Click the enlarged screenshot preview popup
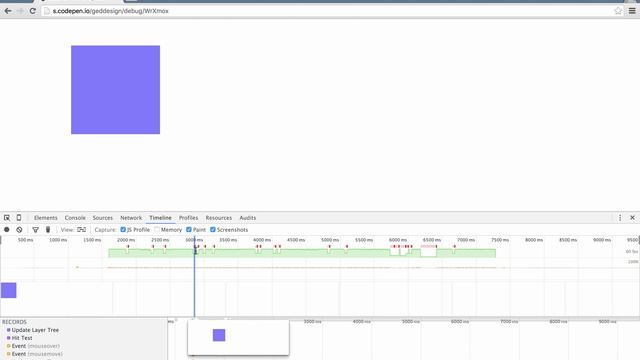Image resolution: width=640 pixels, height=360 pixels. point(238,337)
